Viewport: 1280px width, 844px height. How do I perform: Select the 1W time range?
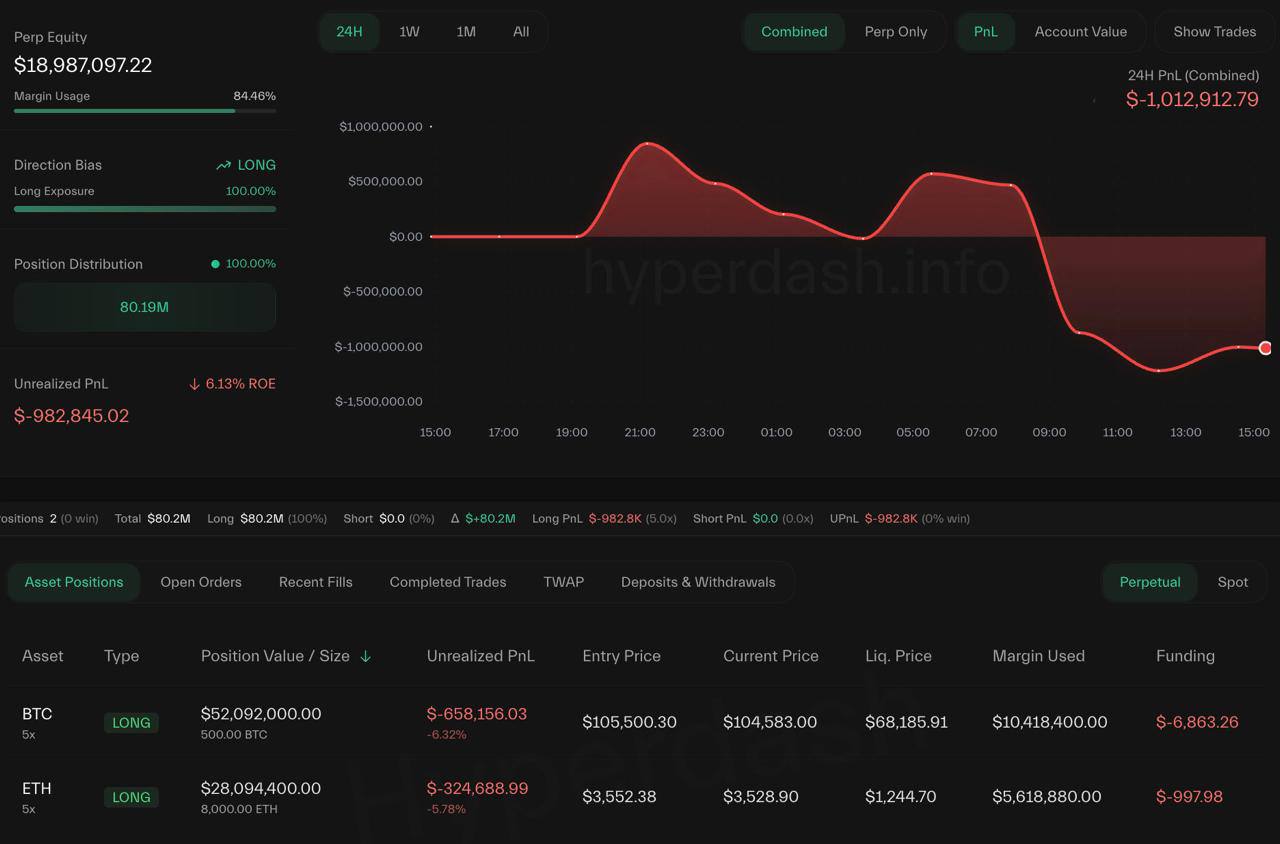coord(409,32)
